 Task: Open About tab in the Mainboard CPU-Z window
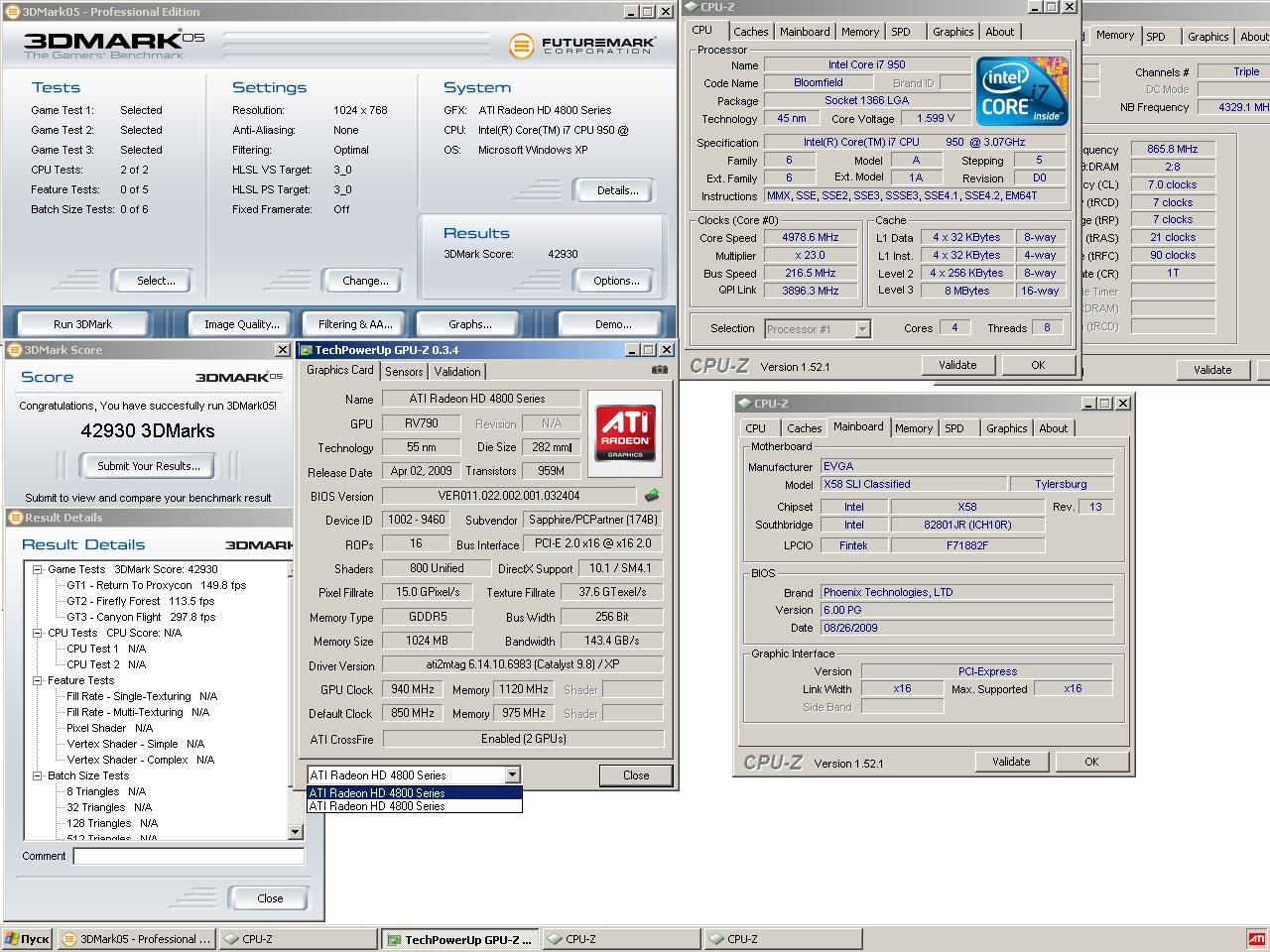tap(1053, 428)
